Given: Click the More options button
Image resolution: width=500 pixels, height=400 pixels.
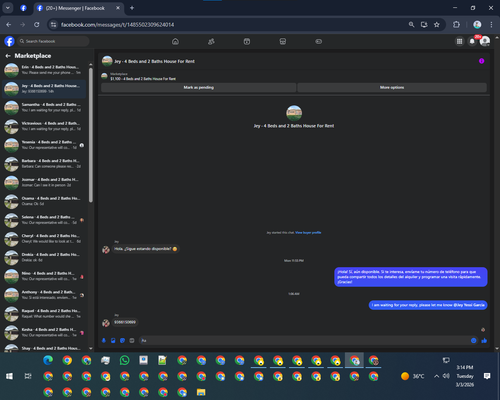Looking at the screenshot, I should pos(392,87).
